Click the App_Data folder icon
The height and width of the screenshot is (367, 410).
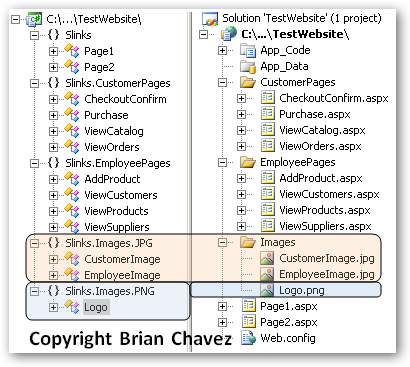(x=248, y=66)
